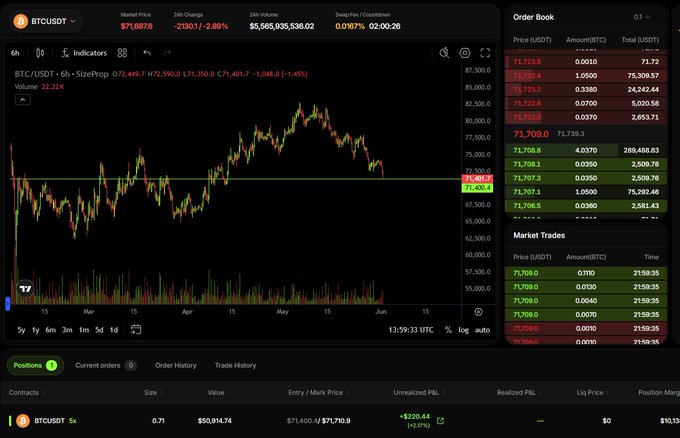Click the Bitcoin icon in BTCUSDT position row
Screen dimensions: 680x438
[x=23, y=421]
